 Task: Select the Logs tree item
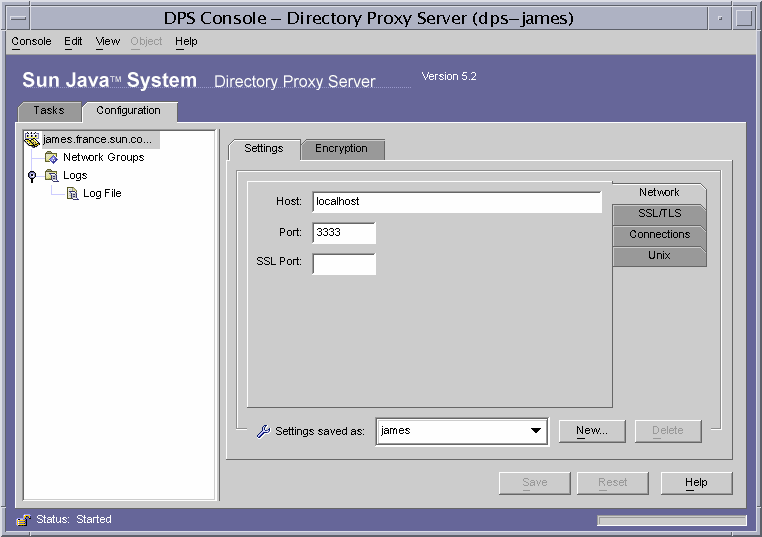coord(75,175)
